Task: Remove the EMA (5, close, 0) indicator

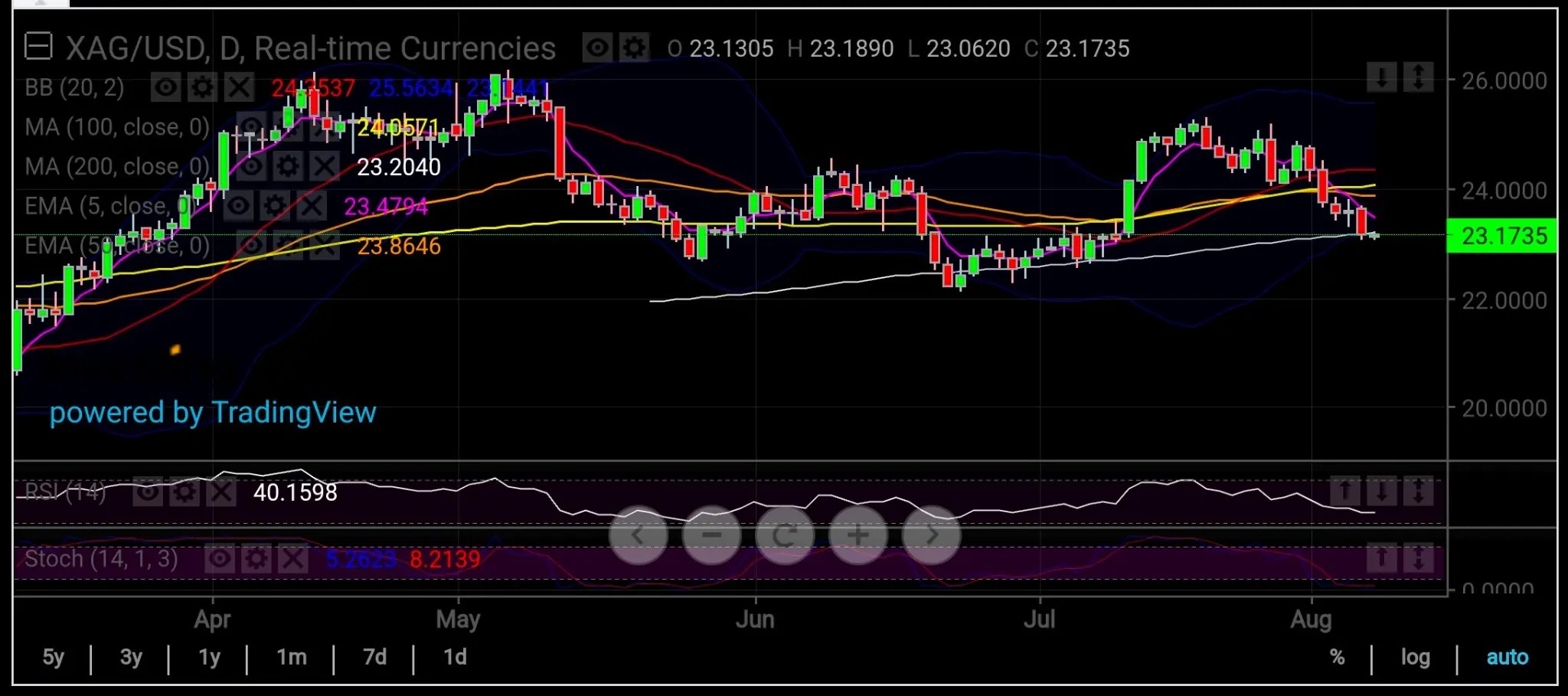Action: (x=312, y=205)
